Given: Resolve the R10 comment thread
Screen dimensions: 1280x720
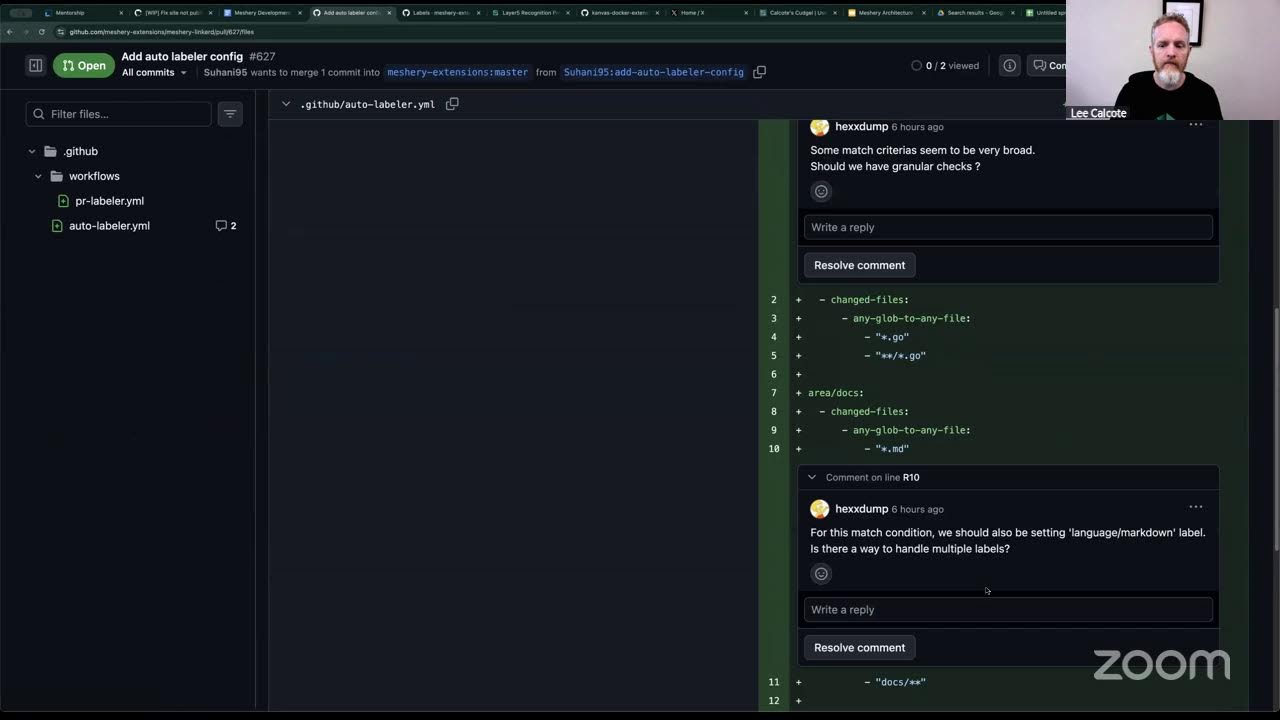Looking at the screenshot, I should (859, 647).
